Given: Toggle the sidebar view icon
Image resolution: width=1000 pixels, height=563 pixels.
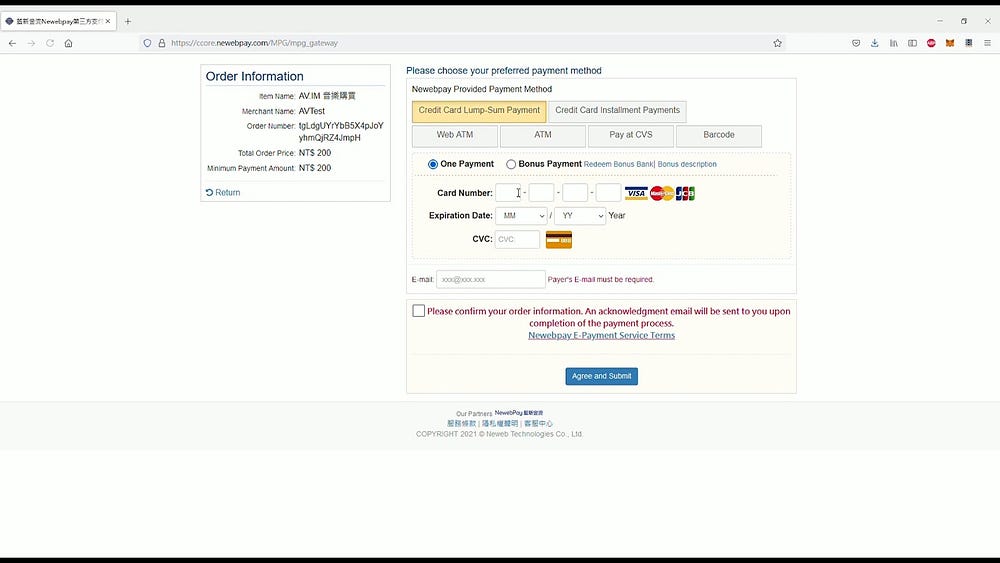Looking at the screenshot, I should coord(913,43).
